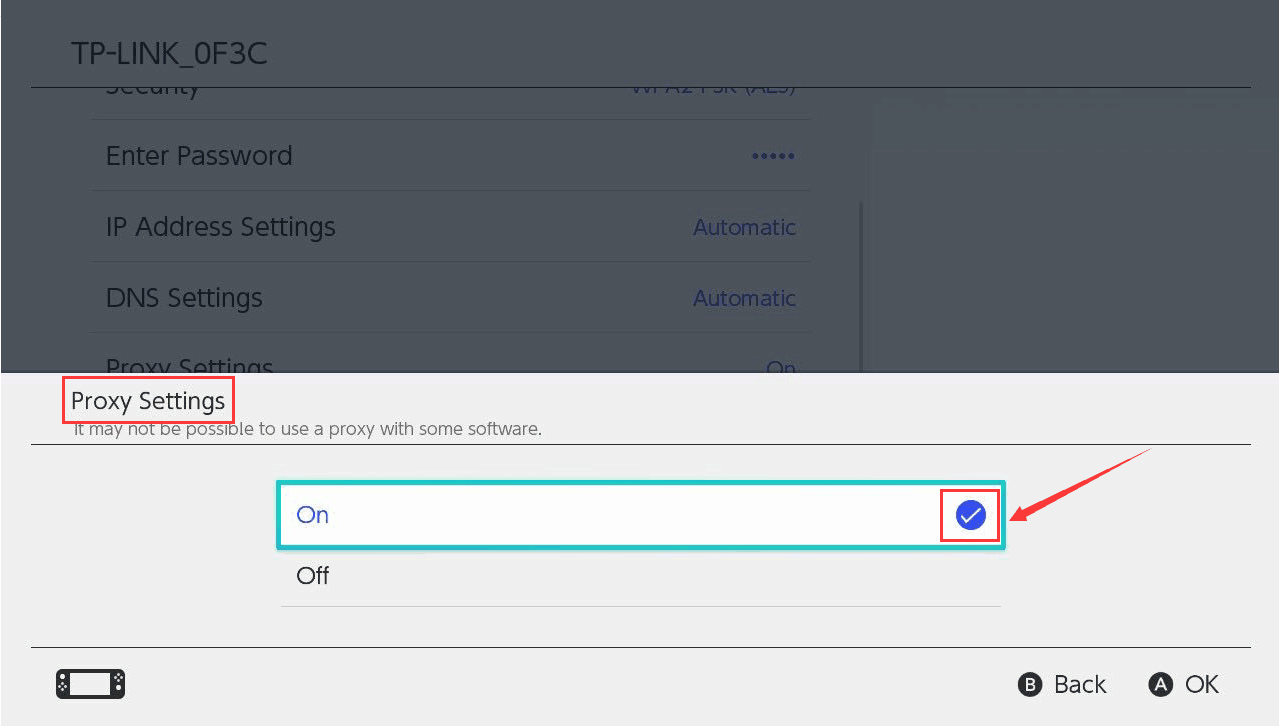Open DNS Settings
Screen dimensions: 1279x726
pyautogui.click(x=450, y=298)
